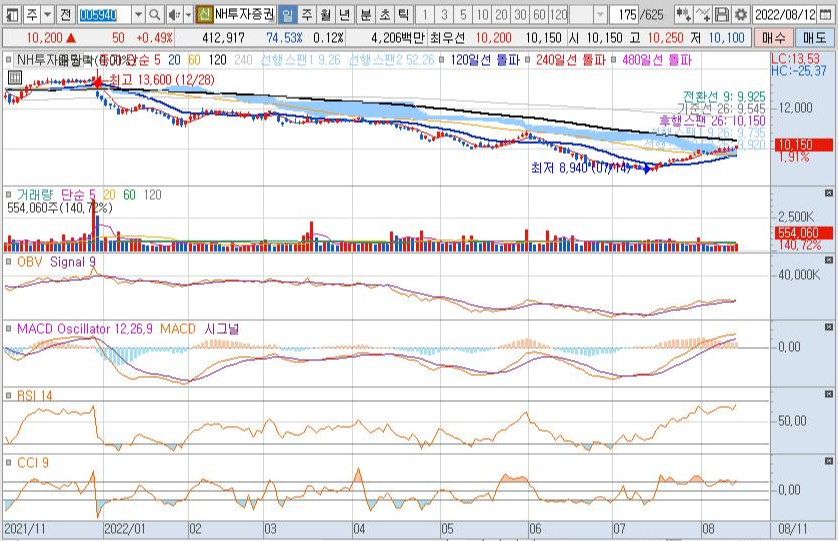Click the grid table icon in price chart
This screenshot has width=838, height=541.
[x=14, y=78]
